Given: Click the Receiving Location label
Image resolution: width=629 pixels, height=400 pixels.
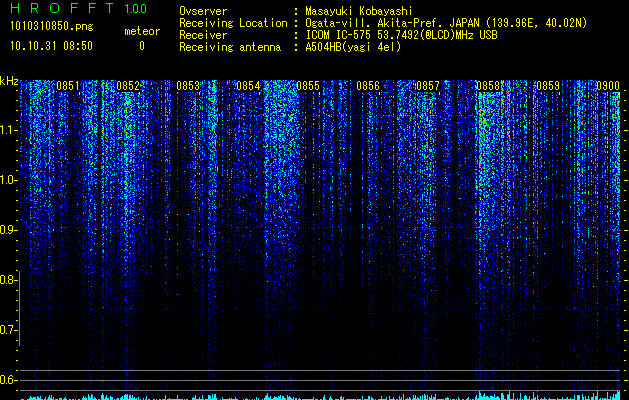Looking at the screenshot, I should pyautogui.click(x=233, y=23).
